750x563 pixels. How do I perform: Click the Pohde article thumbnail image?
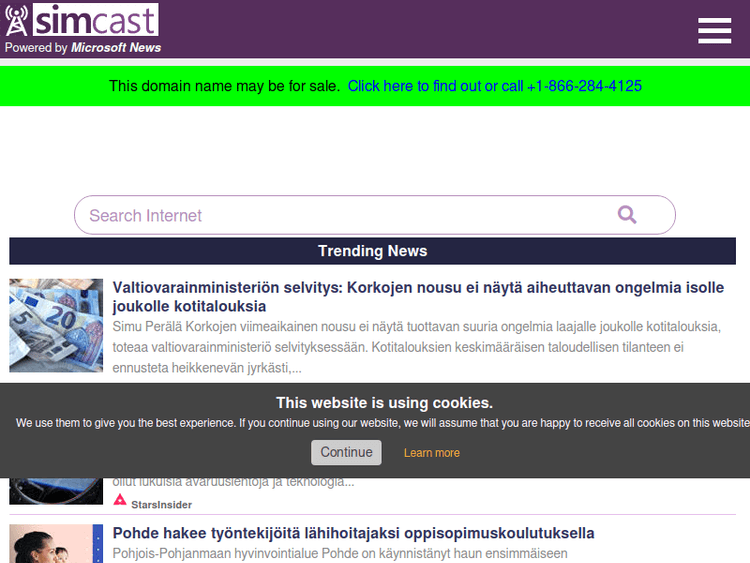(x=56, y=544)
